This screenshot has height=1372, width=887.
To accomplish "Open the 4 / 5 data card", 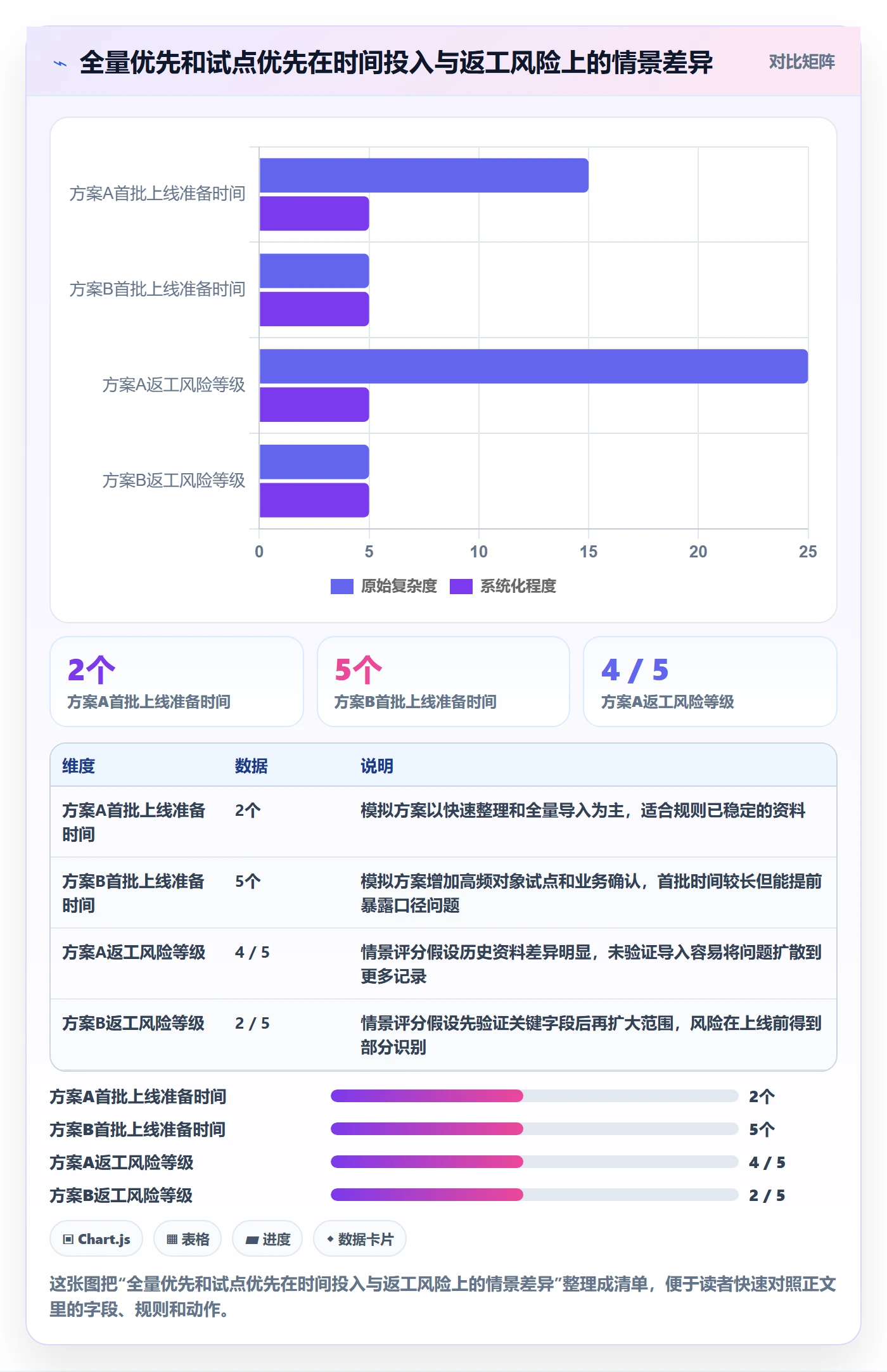I will [x=710, y=682].
